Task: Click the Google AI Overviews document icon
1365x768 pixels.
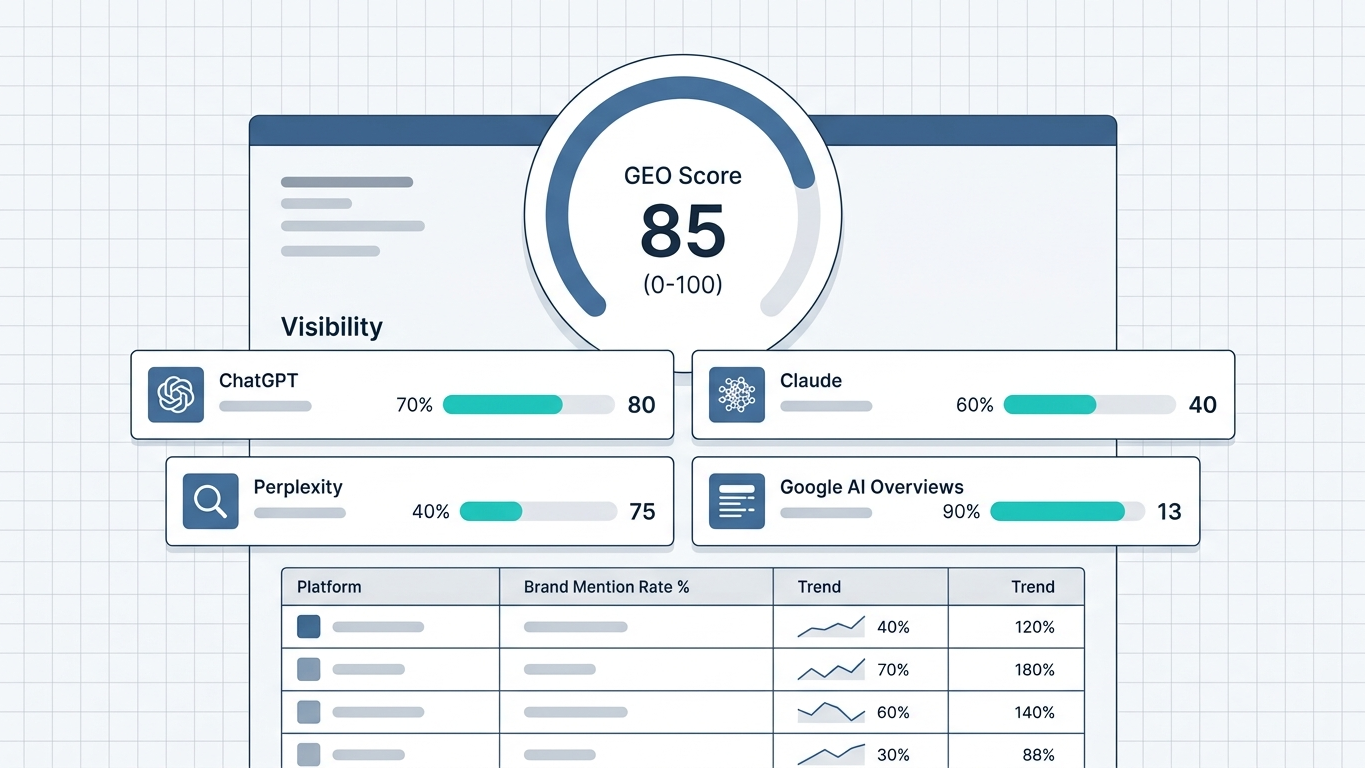Action: [x=737, y=501]
